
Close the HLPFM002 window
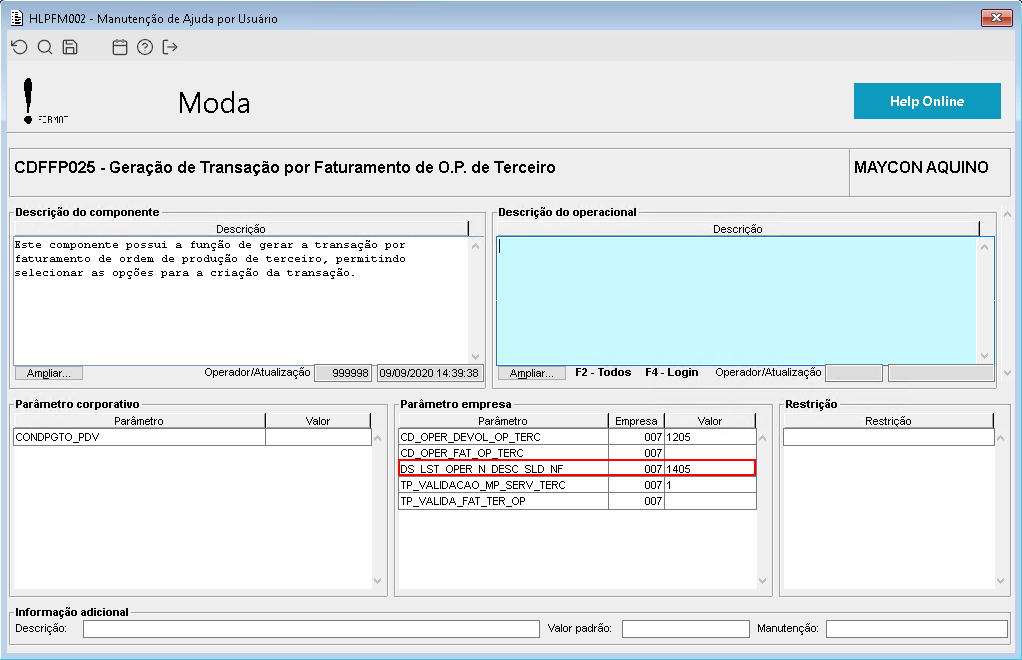tap(997, 18)
